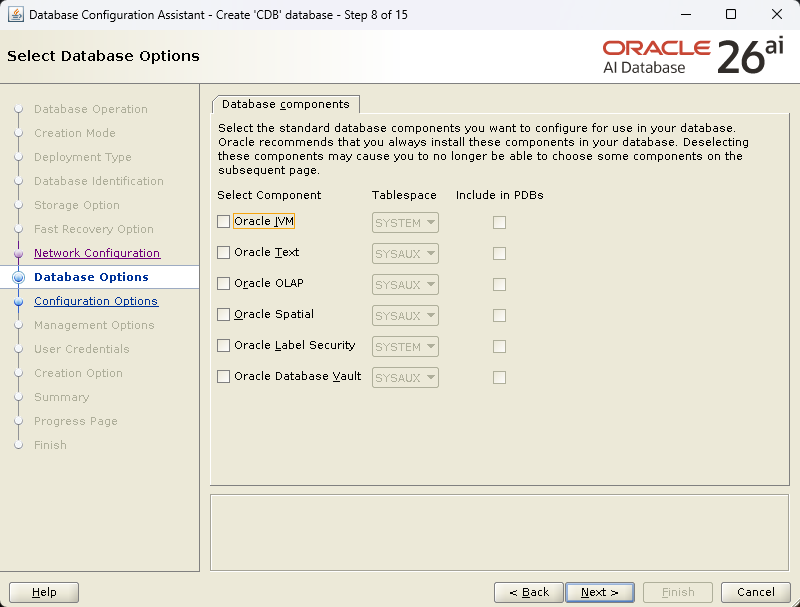Go back with the Back button
The height and width of the screenshot is (607, 800).
[529, 592]
